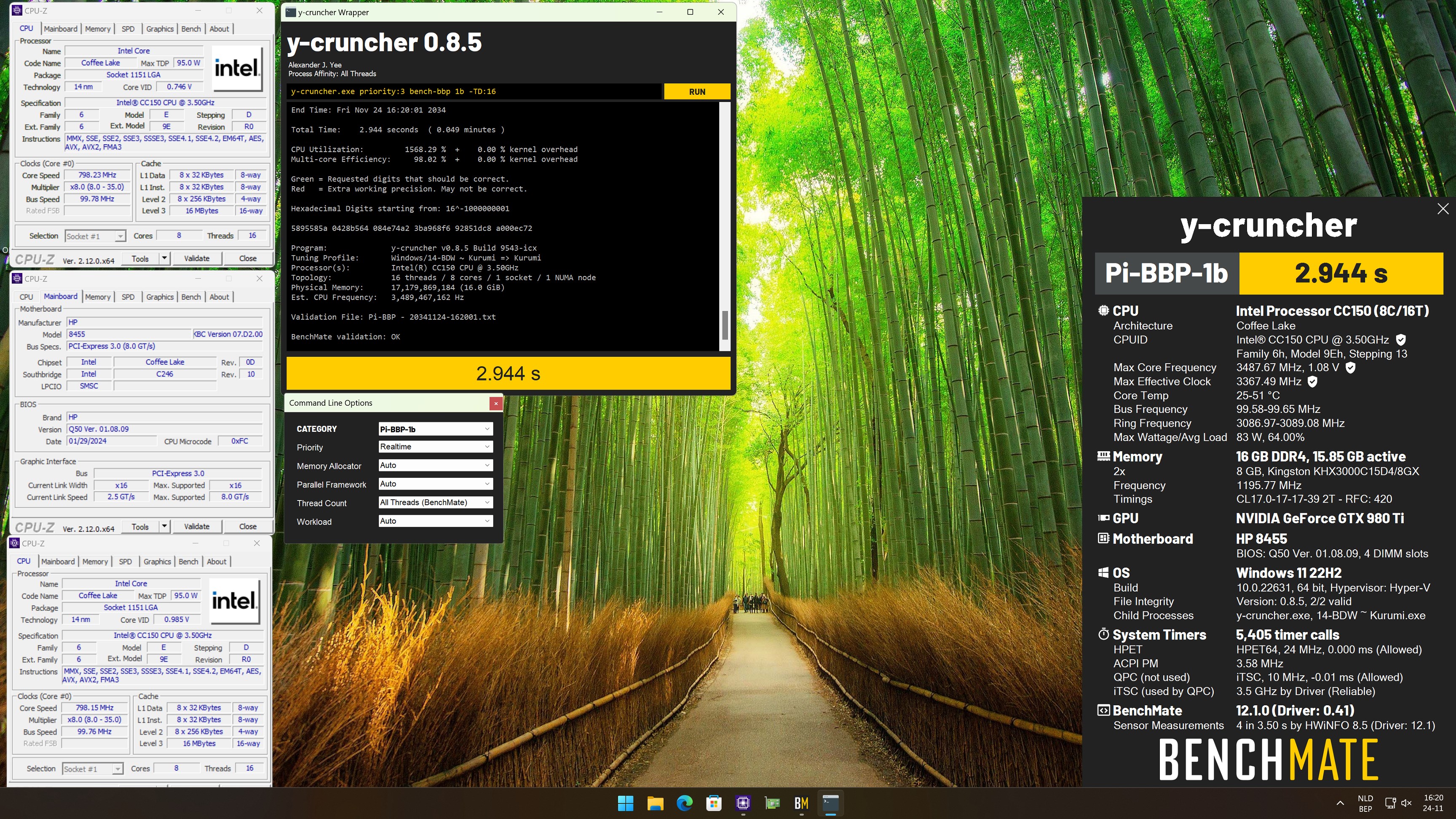The height and width of the screenshot is (819, 1456).
Task: Open BenchMate taskbar icon
Action: pos(801,803)
